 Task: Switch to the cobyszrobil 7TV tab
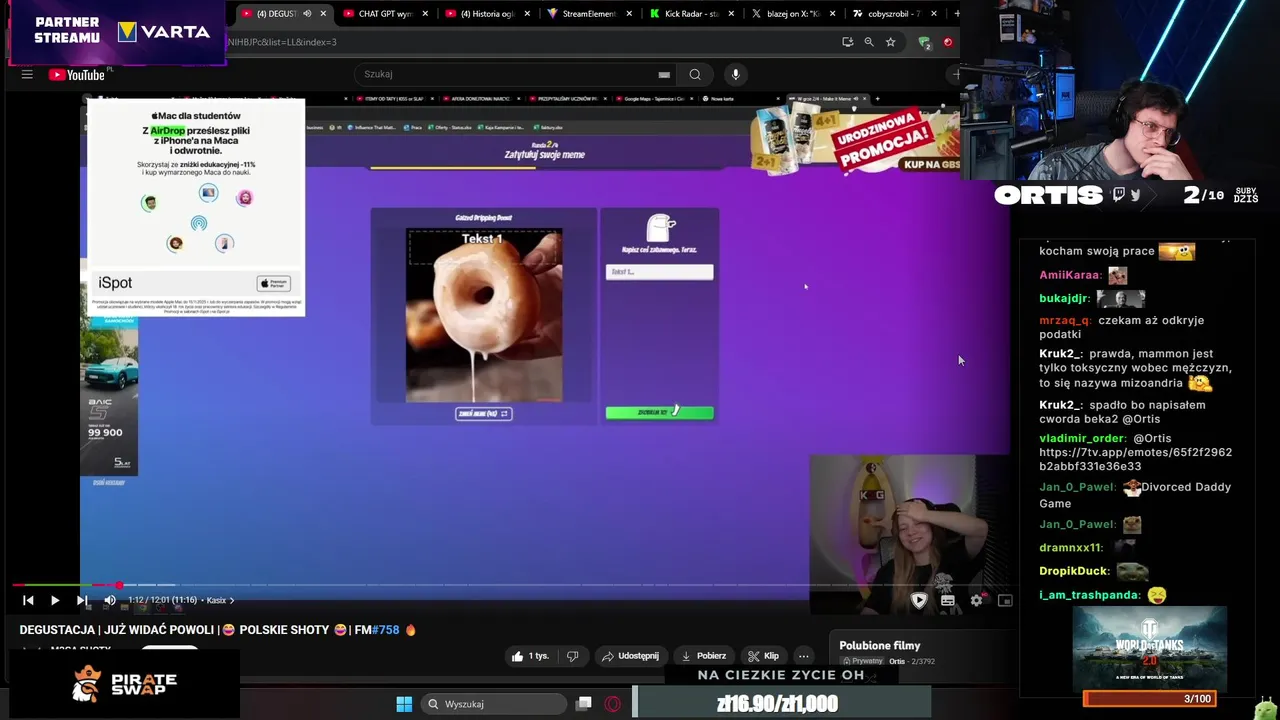895,14
